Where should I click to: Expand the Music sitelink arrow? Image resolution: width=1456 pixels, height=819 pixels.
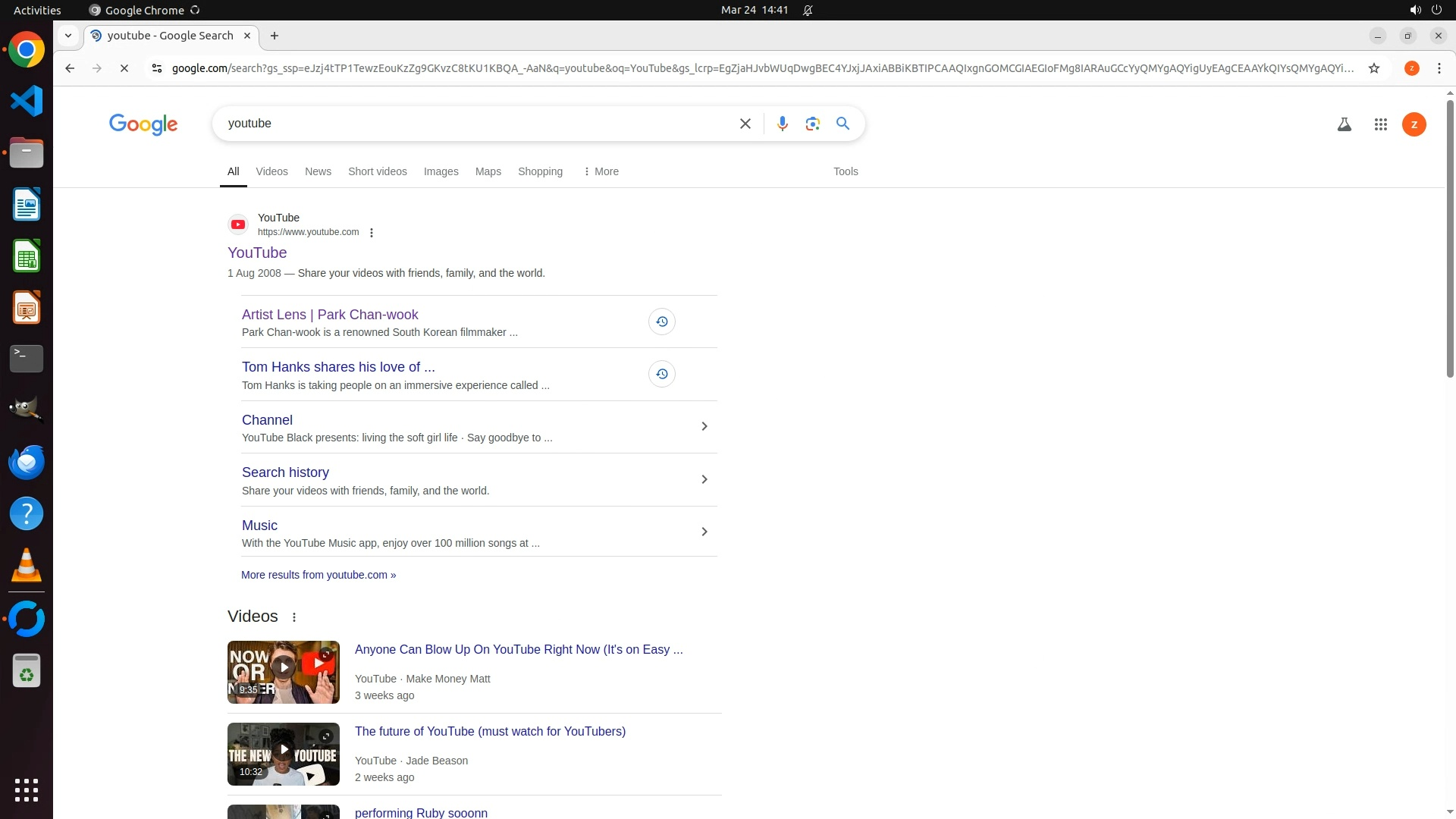click(x=704, y=532)
